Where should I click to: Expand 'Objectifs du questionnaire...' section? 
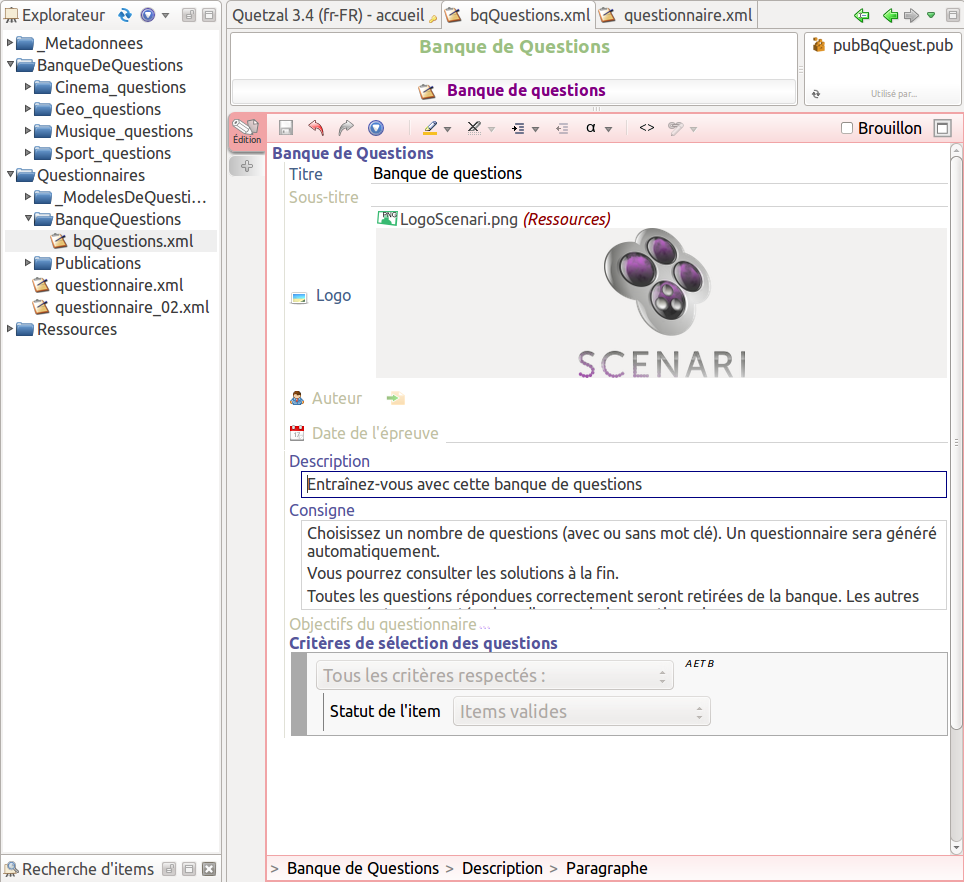[x=390, y=624]
